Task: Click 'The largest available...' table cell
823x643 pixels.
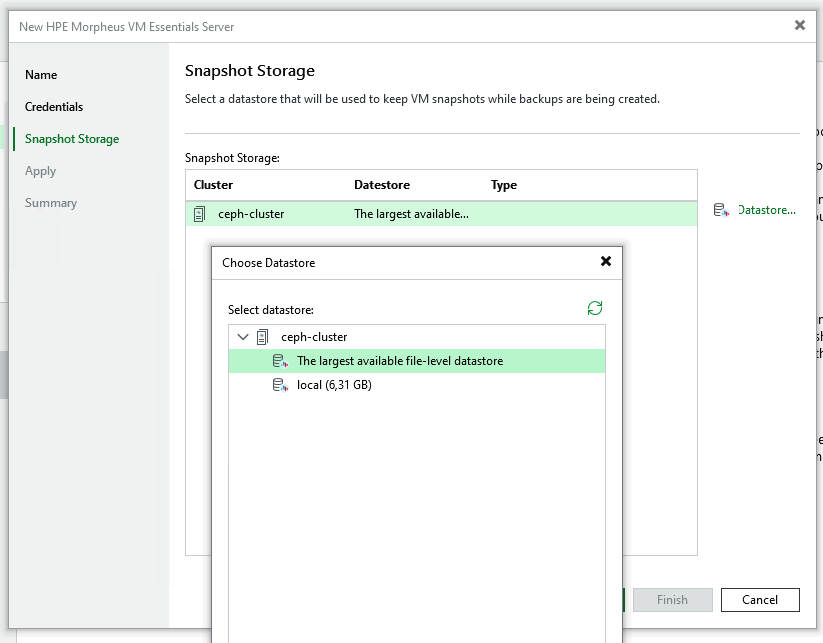Action: pyautogui.click(x=412, y=214)
